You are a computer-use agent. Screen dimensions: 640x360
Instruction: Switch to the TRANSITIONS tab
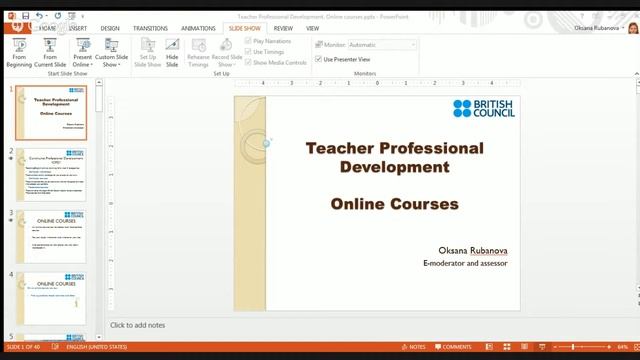[150, 28]
